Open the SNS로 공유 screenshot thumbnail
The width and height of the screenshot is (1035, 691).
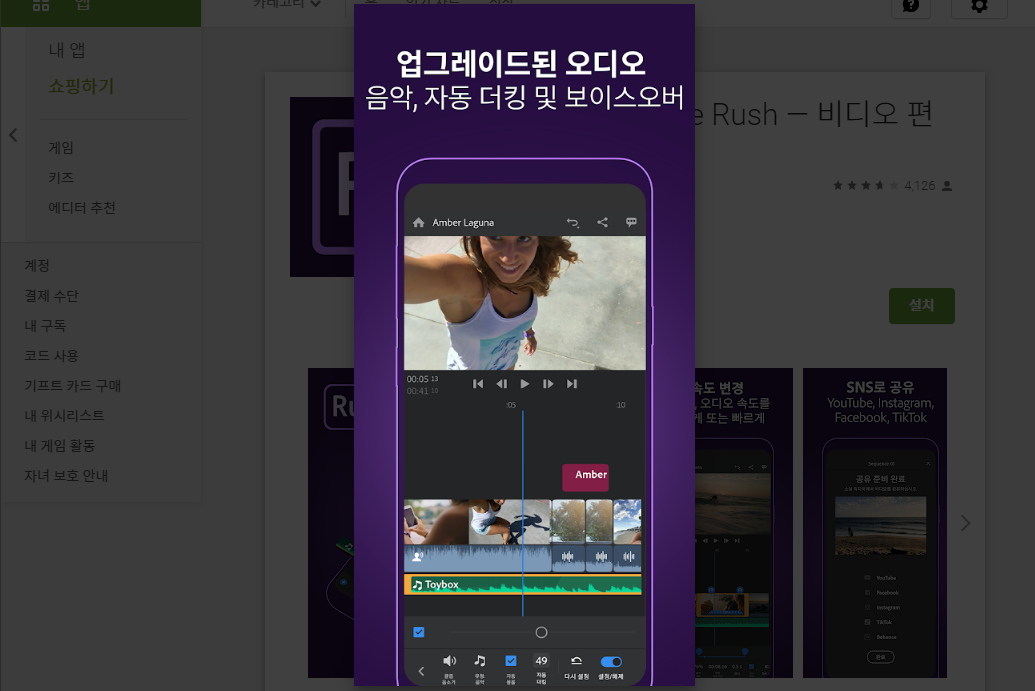pos(875,523)
